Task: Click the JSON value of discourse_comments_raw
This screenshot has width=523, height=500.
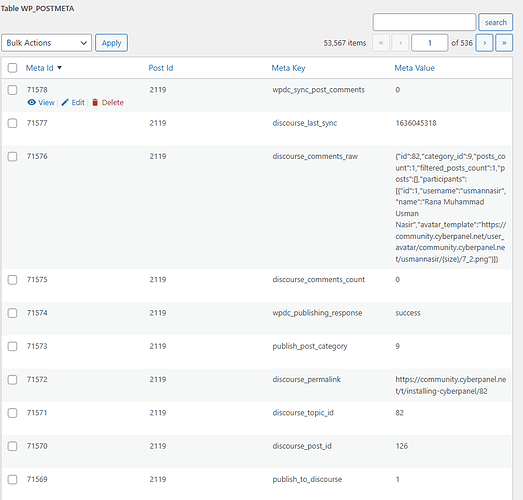Action: tap(451, 208)
